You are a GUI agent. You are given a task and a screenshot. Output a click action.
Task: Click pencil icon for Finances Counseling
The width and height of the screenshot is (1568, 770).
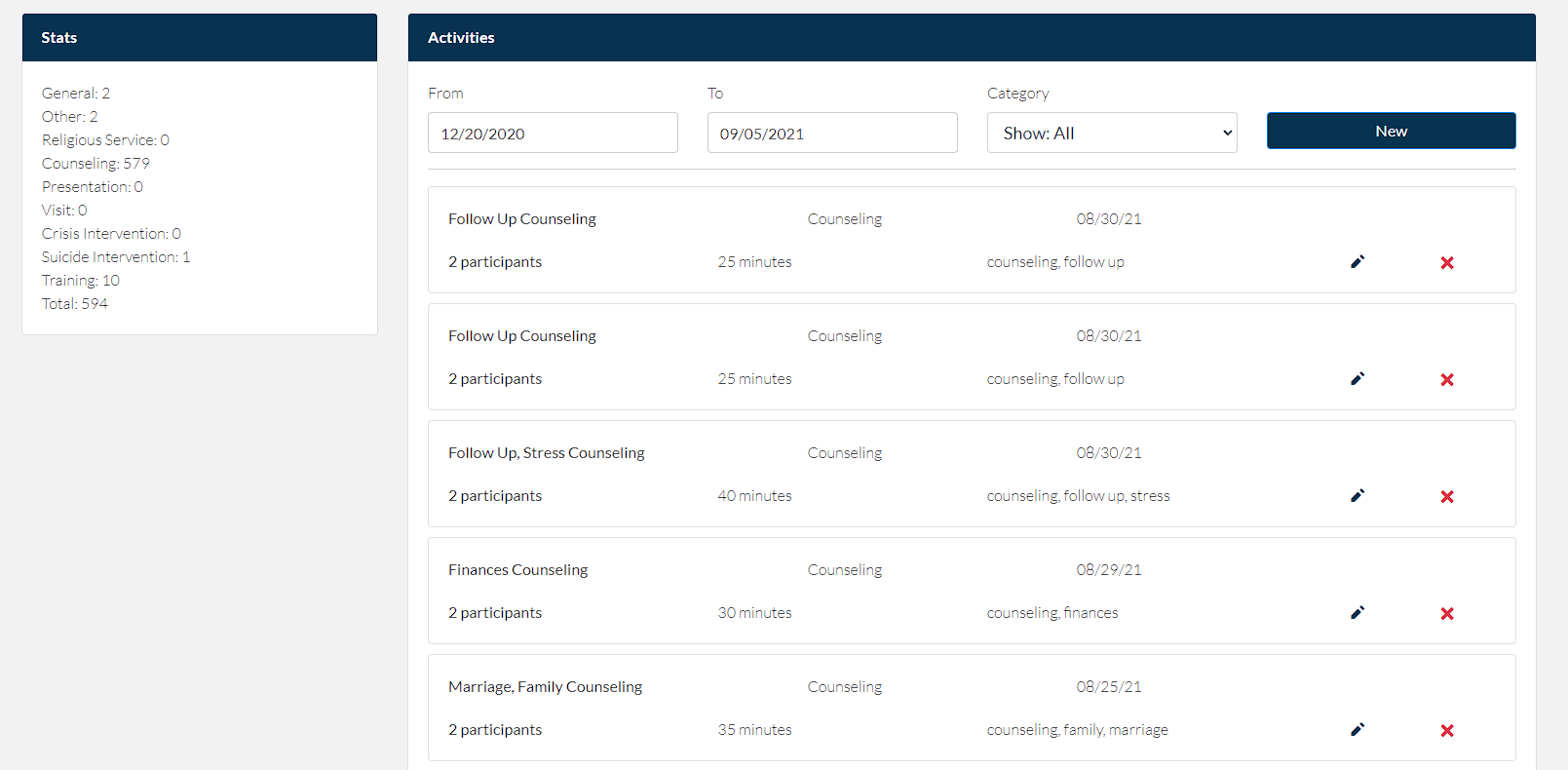(1358, 612)
